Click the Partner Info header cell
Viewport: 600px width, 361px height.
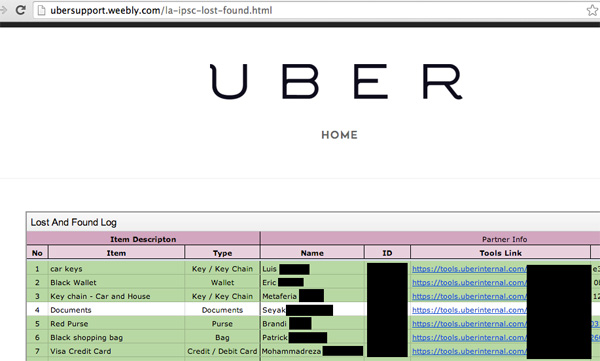[504, 239]
